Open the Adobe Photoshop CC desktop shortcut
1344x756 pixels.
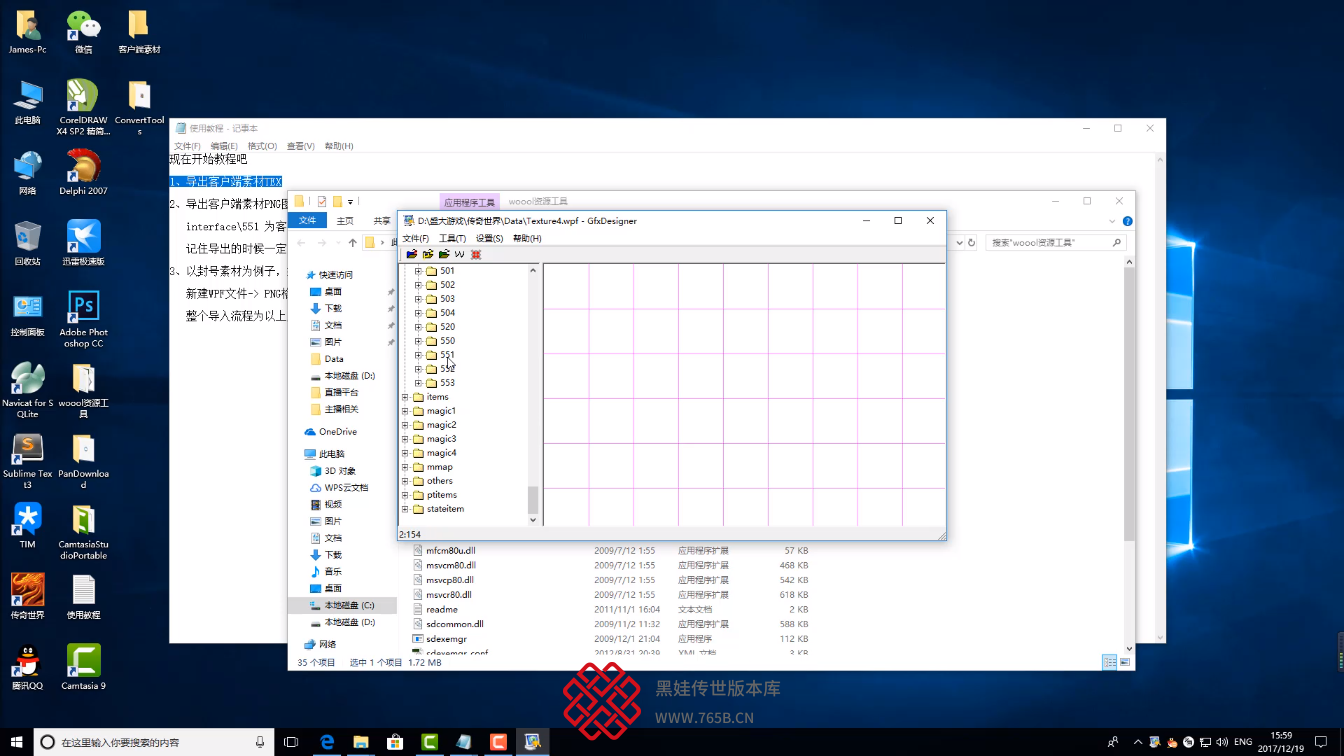(83, 320)
